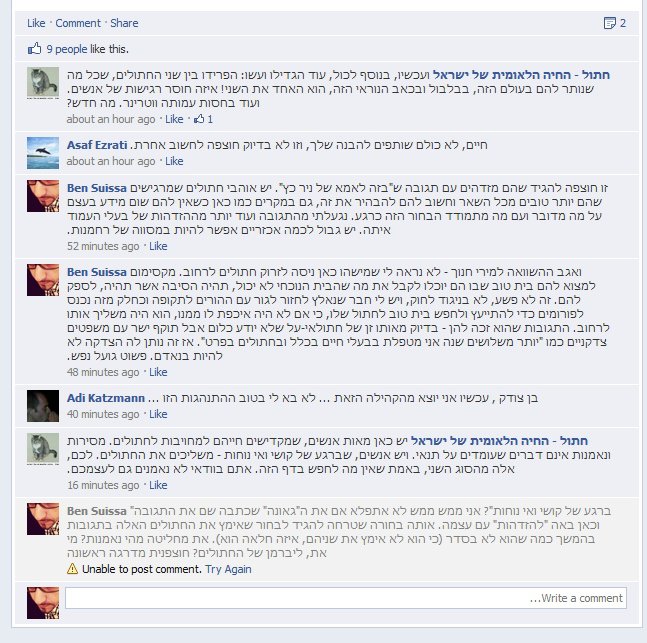Like Asaf Ezrati's comment
647x643 pixels.
174,161
